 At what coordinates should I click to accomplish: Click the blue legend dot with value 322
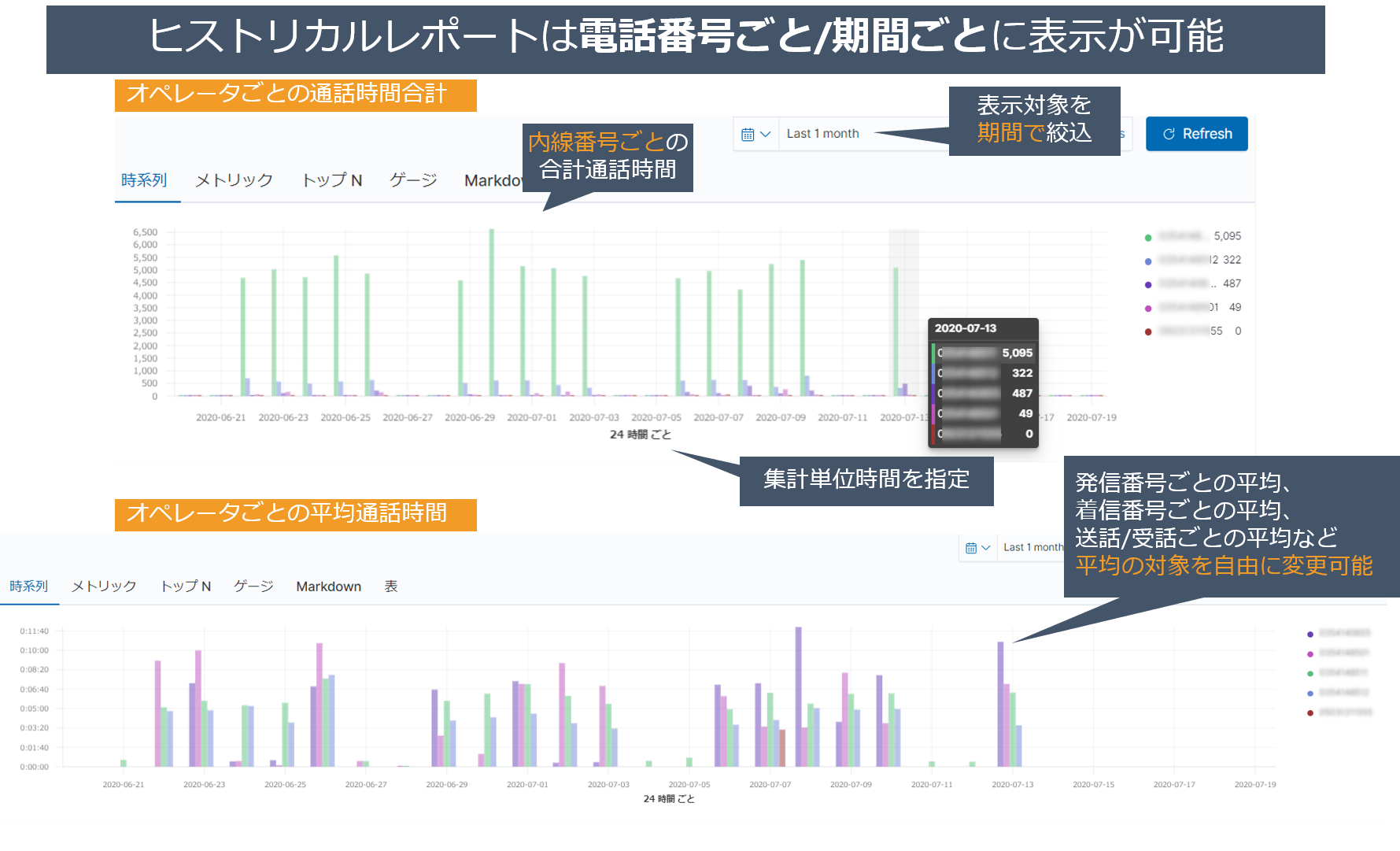(1148, 261)
